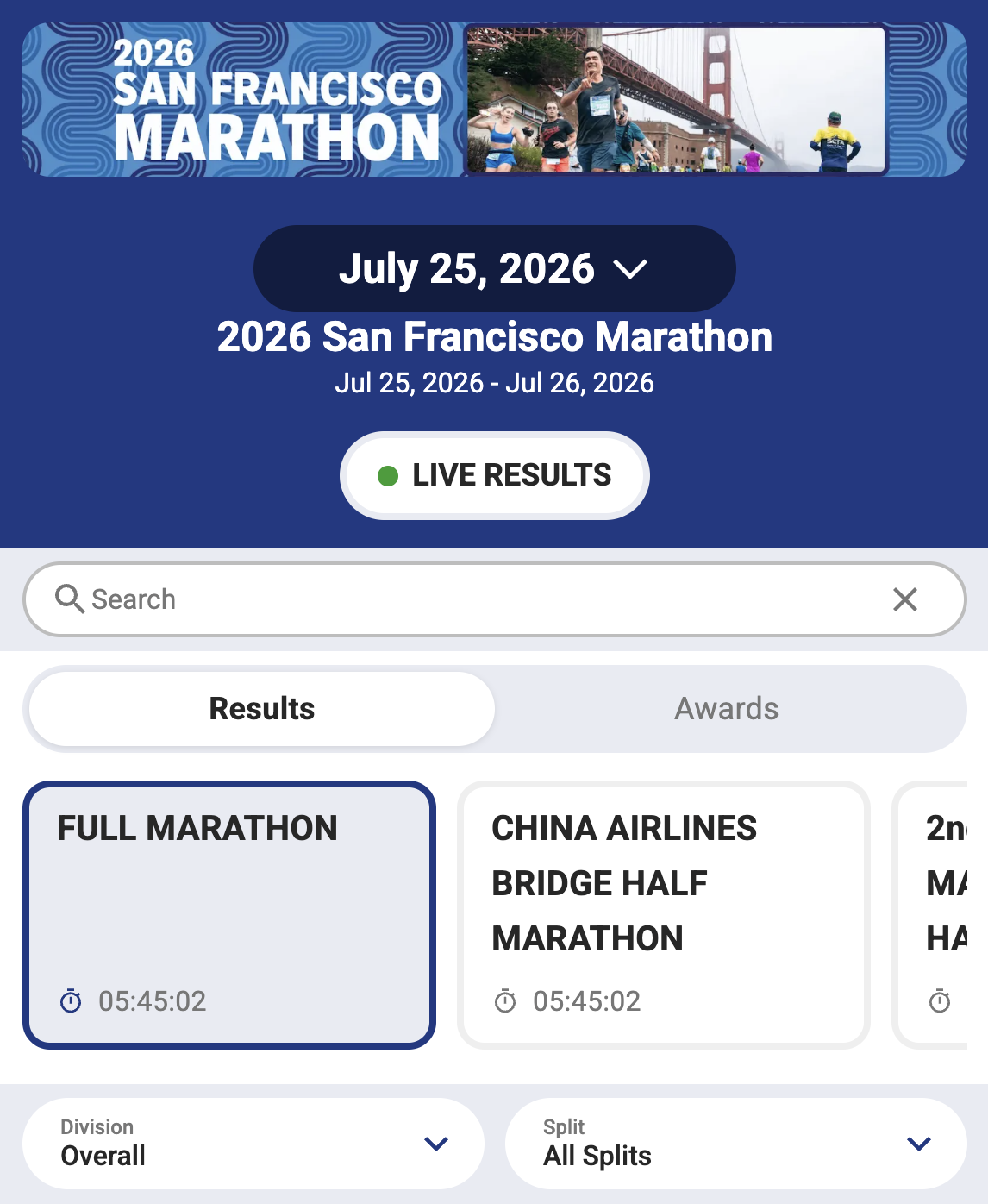Clear search with the X icon

pos(905,599)
